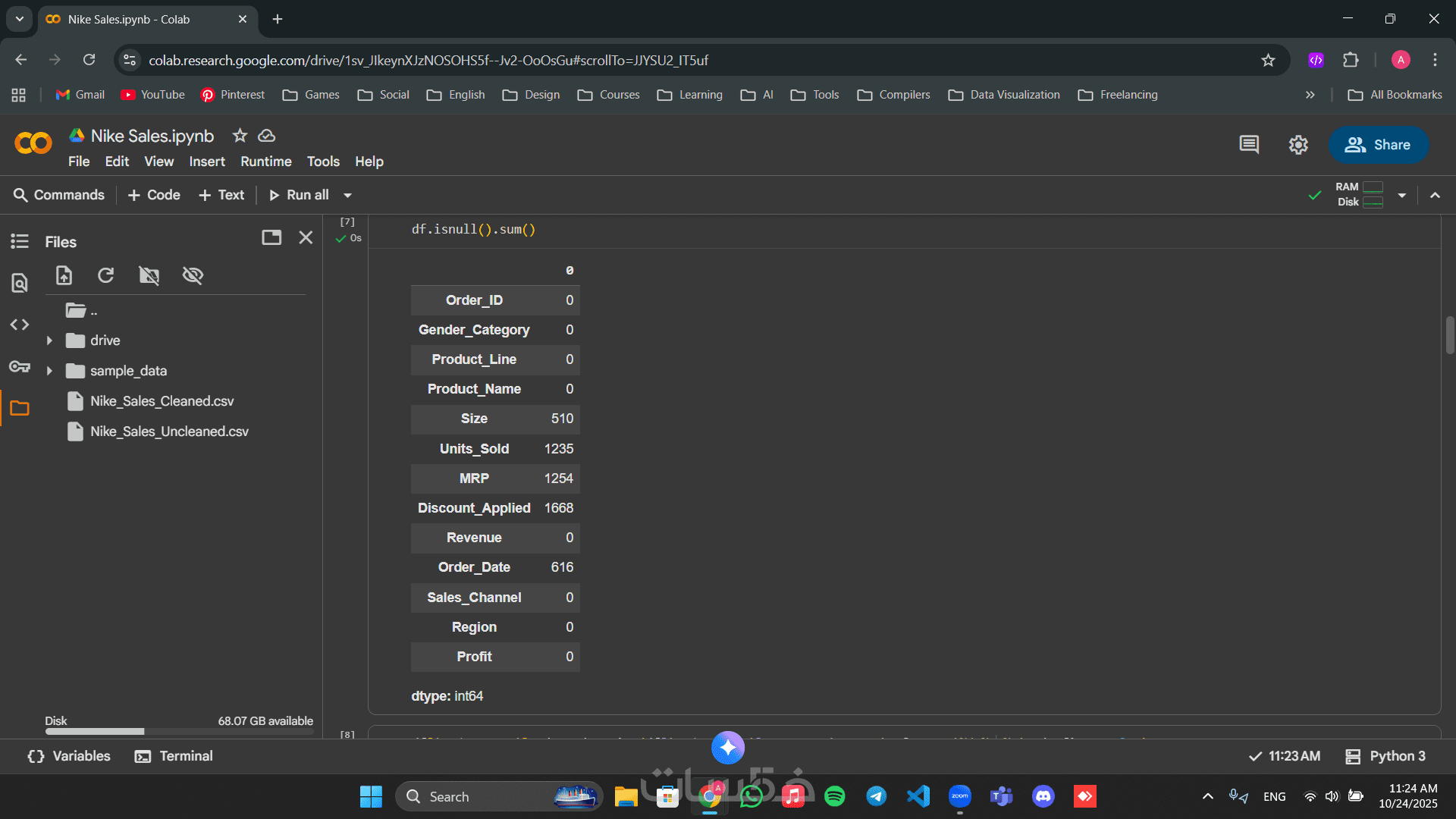Open the Secrets key icon in sidebar
This screenshot has height=819, width=1456.
tap(20, 366)
